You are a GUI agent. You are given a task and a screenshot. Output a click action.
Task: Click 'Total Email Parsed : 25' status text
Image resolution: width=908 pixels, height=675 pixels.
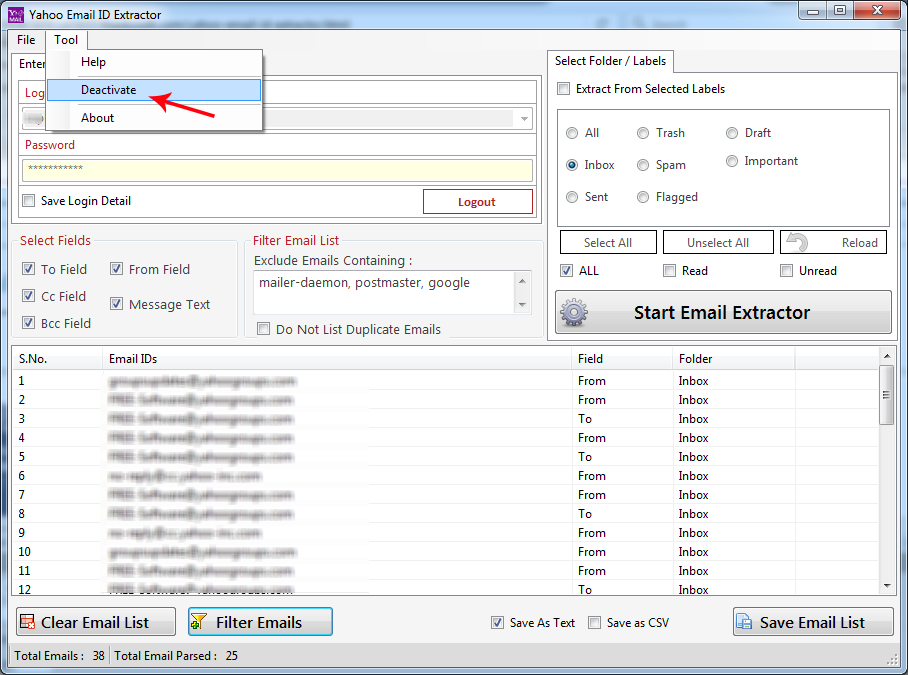pos(175,655)
